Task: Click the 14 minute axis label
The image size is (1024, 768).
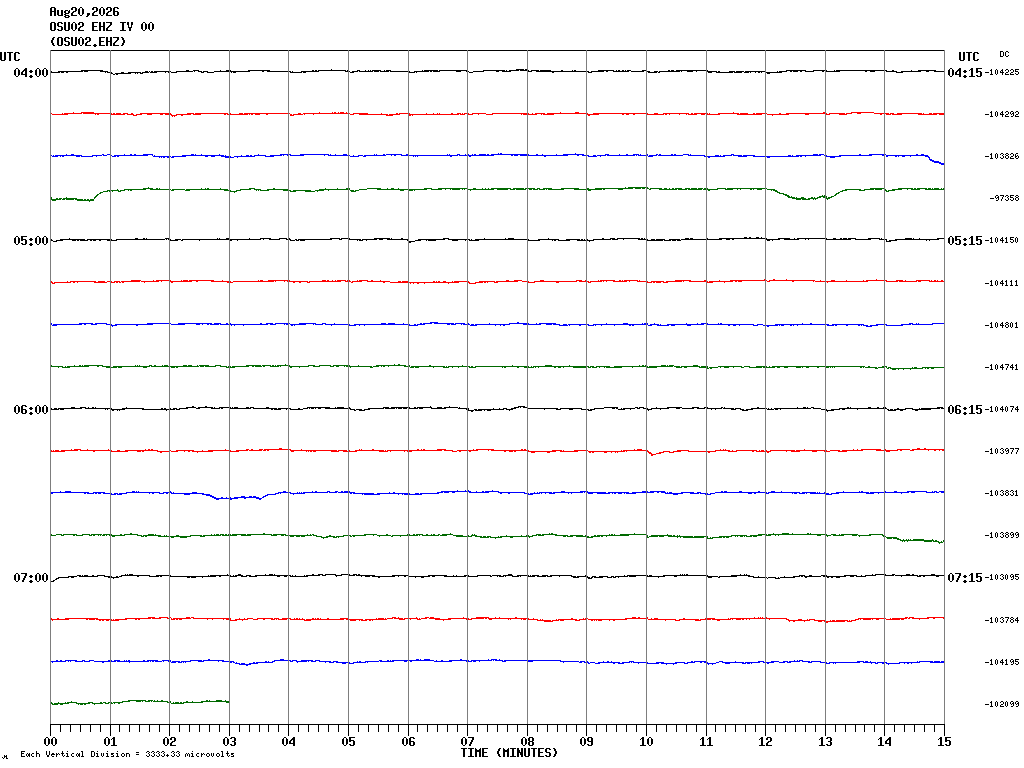Action: coord(884,742)
